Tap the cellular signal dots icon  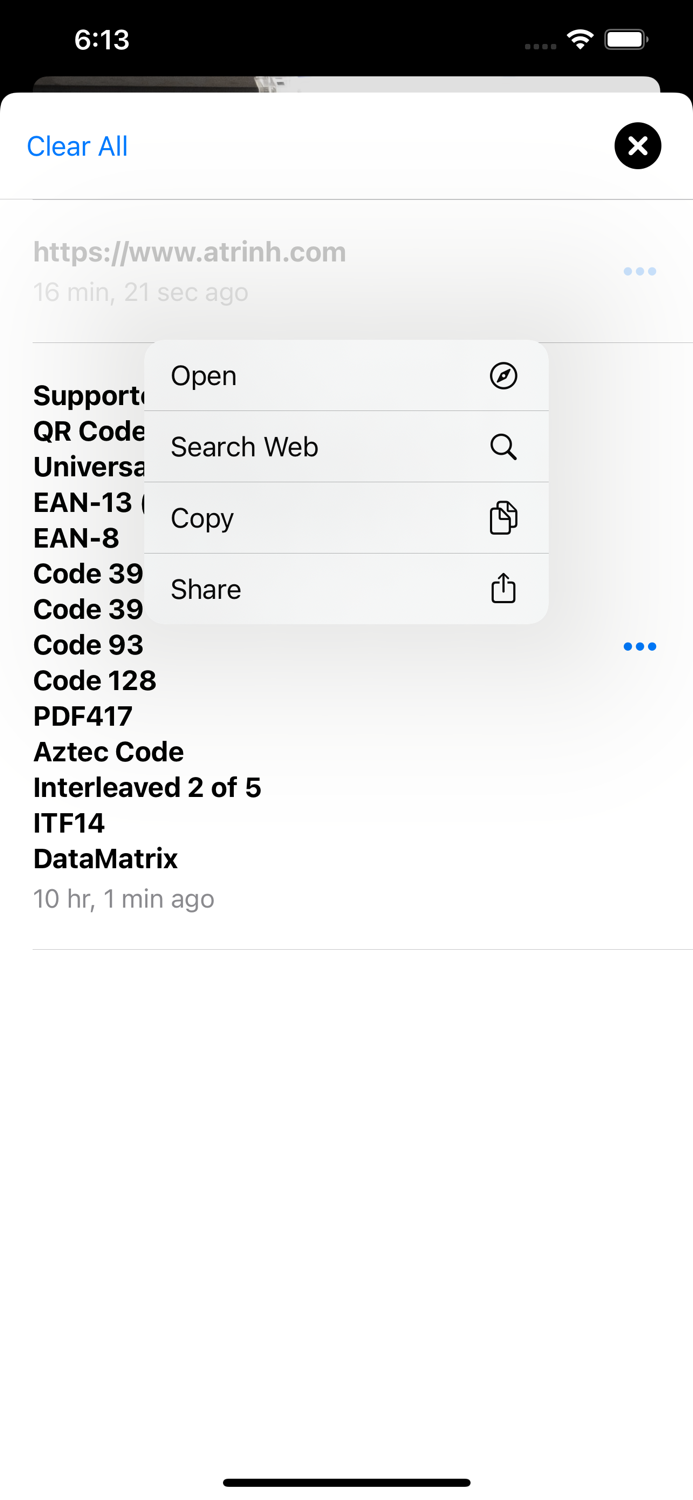coord(540,46)
